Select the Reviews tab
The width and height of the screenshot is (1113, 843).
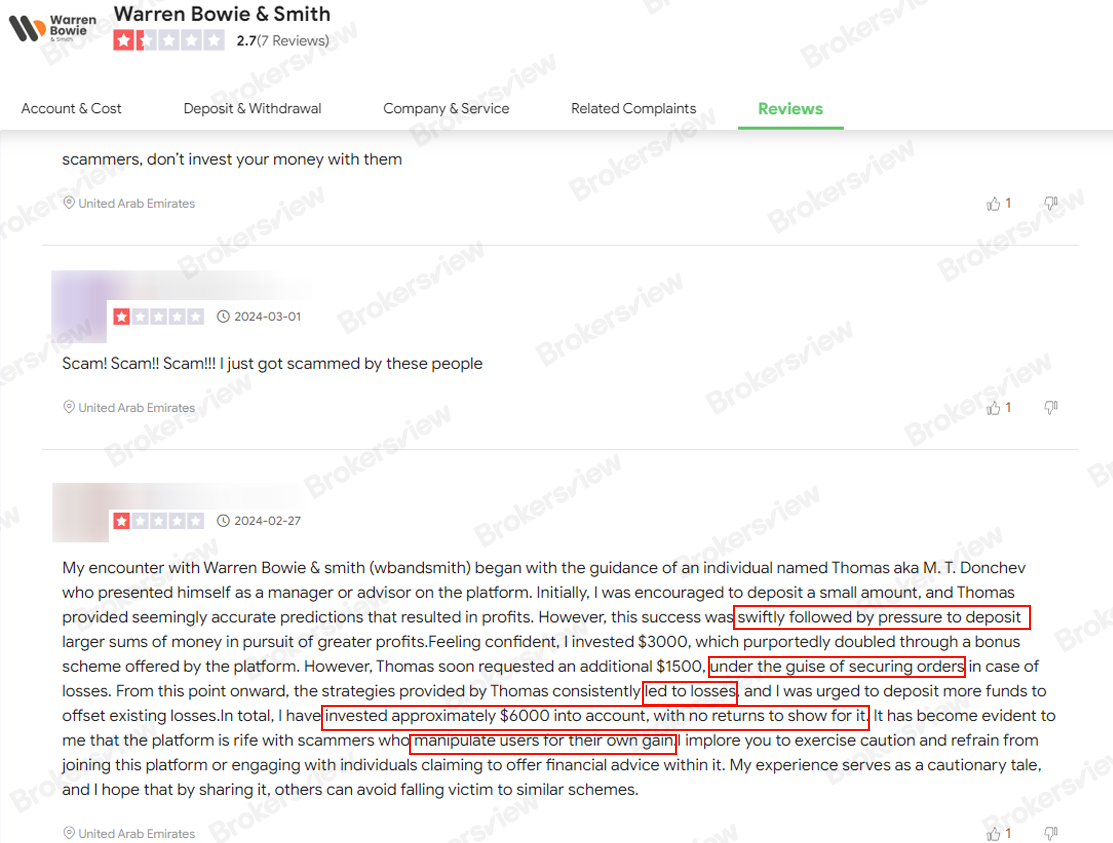790,109
